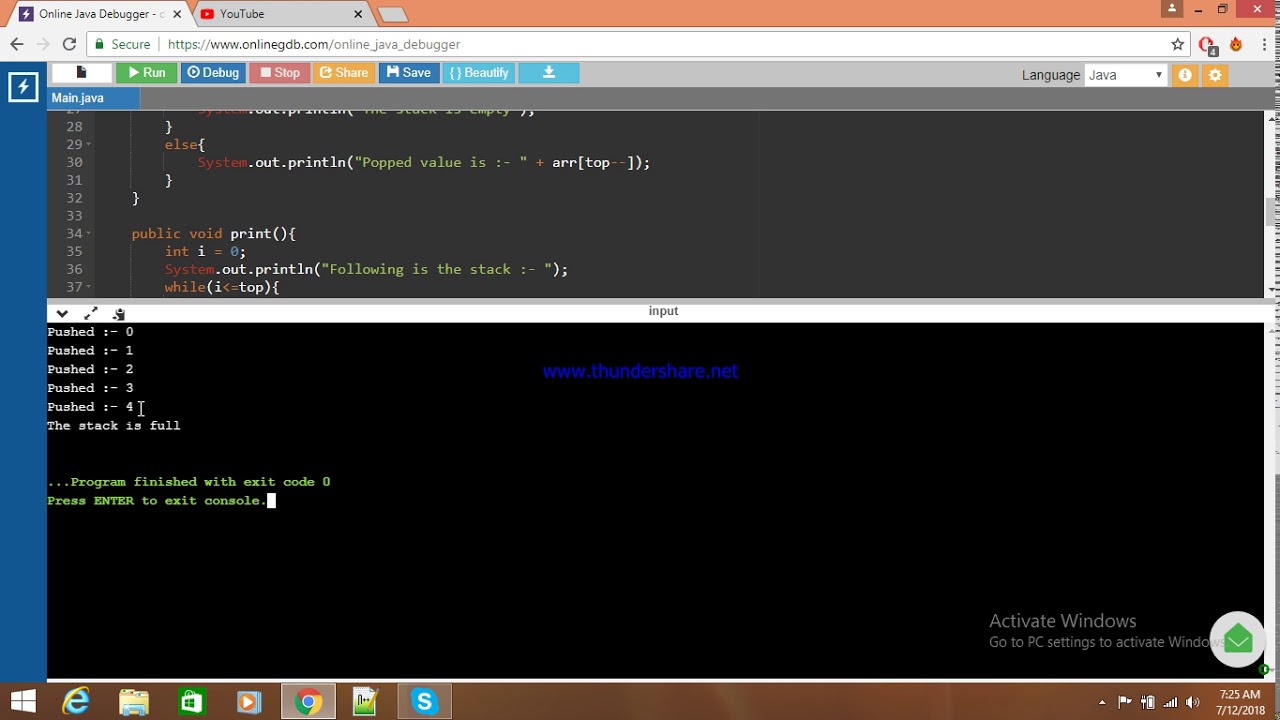Start the Debug session
1280x720 pixels.
click(x=213, y=72)
